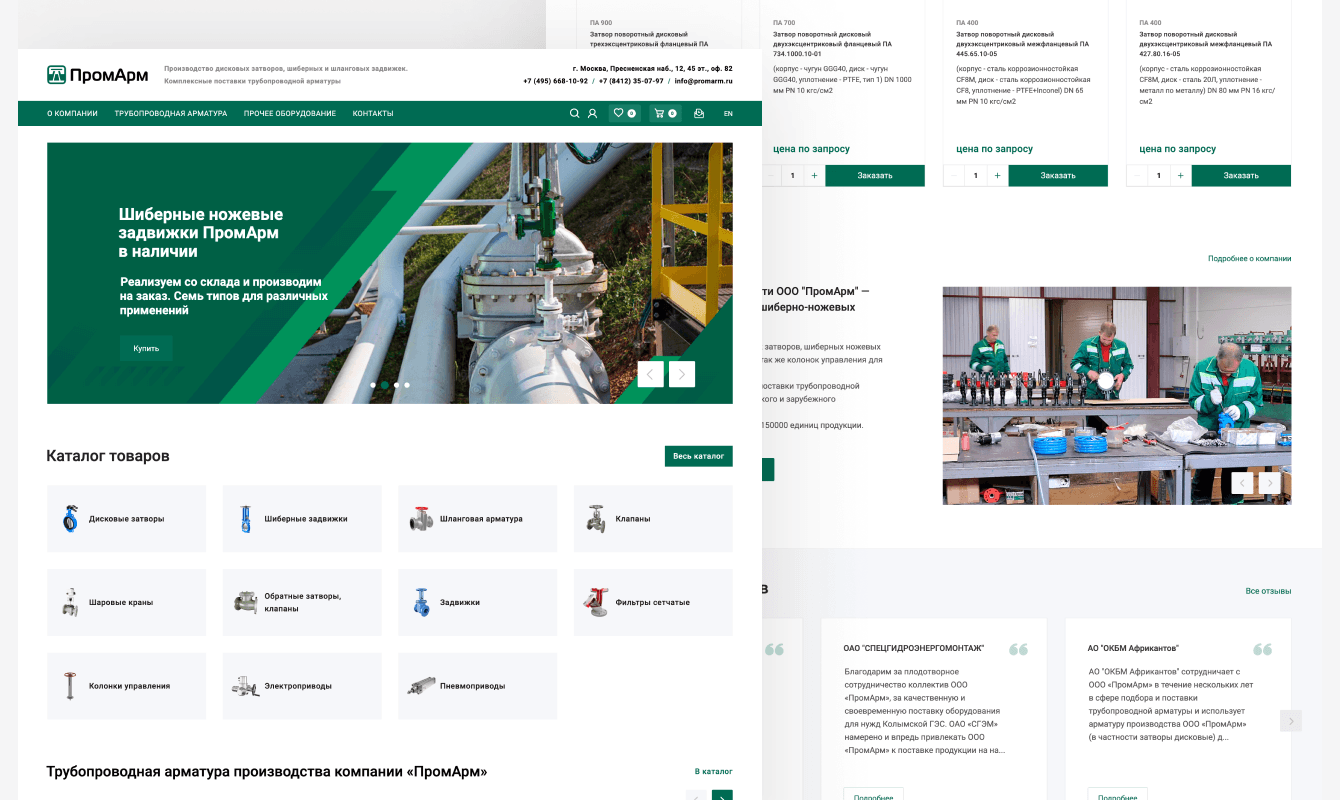
Task: Select the first banner slide dot
Action: pyautogui.click(x=373, y=385)
